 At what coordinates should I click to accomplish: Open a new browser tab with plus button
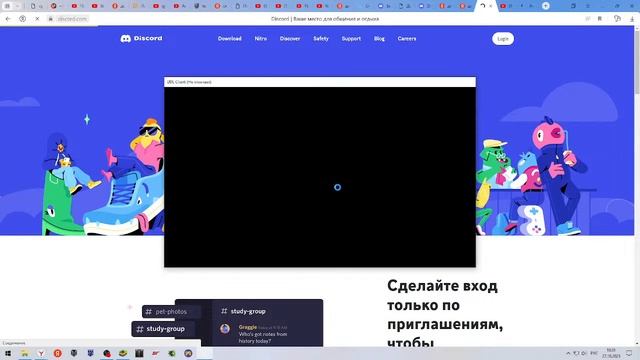click(x=546, y=6)
